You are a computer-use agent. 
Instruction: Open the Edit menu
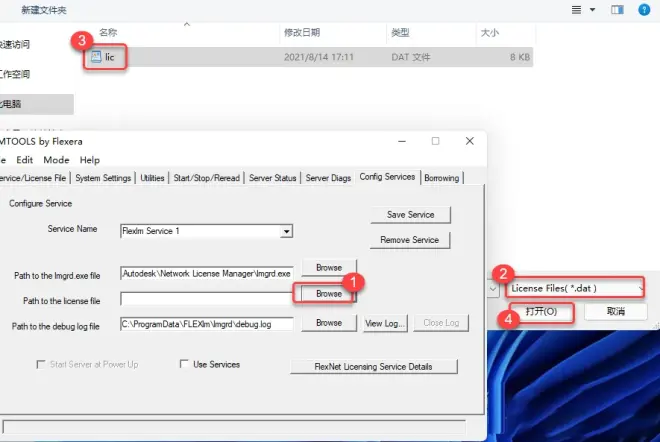(24, 160)
